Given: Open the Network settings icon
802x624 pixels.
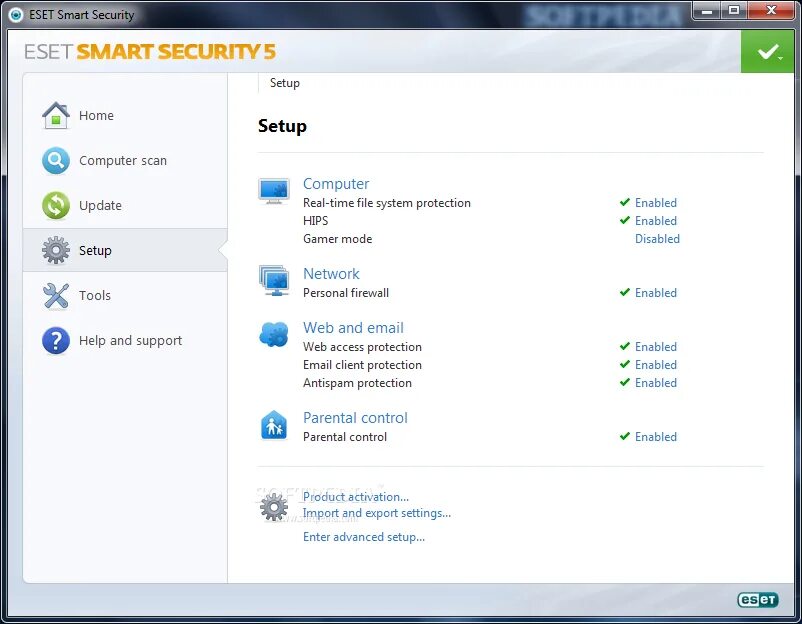Looking at the screenshot, I should coord(273,280).
